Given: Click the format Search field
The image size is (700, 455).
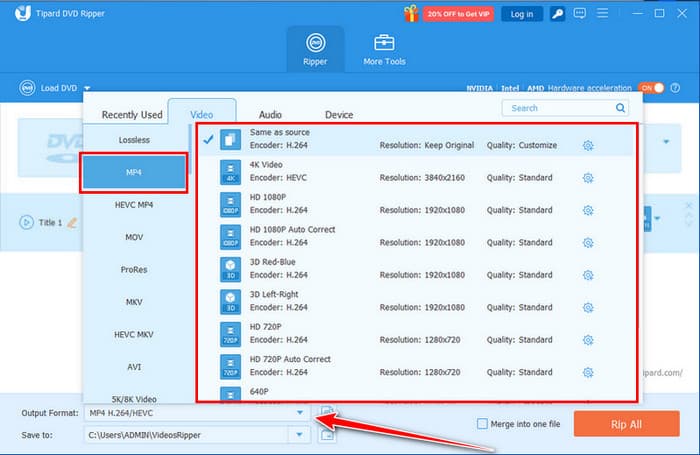Looking at the screenshot, I should [x=565, y=108].
